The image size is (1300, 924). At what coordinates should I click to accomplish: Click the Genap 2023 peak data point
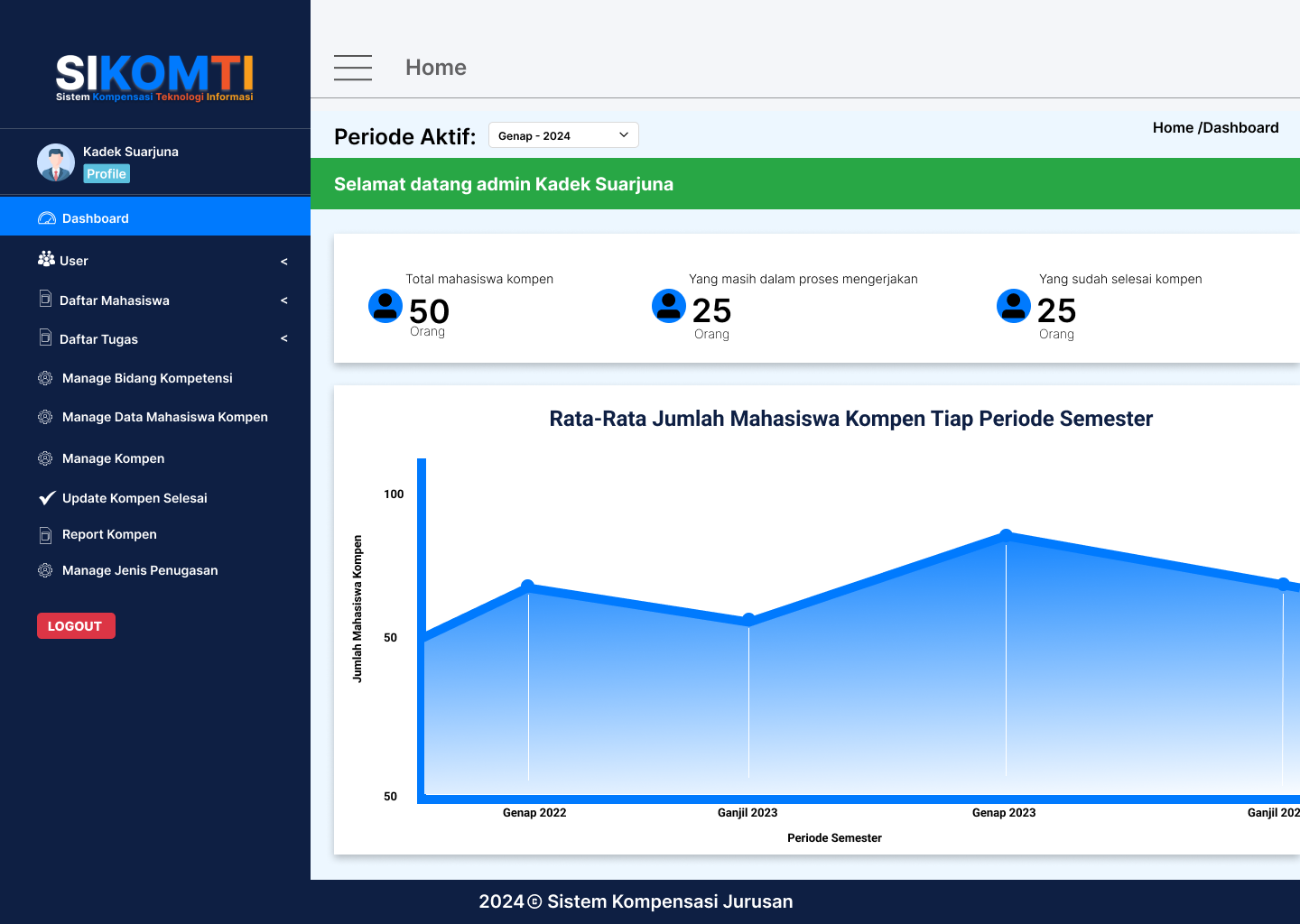point(1006,536)
